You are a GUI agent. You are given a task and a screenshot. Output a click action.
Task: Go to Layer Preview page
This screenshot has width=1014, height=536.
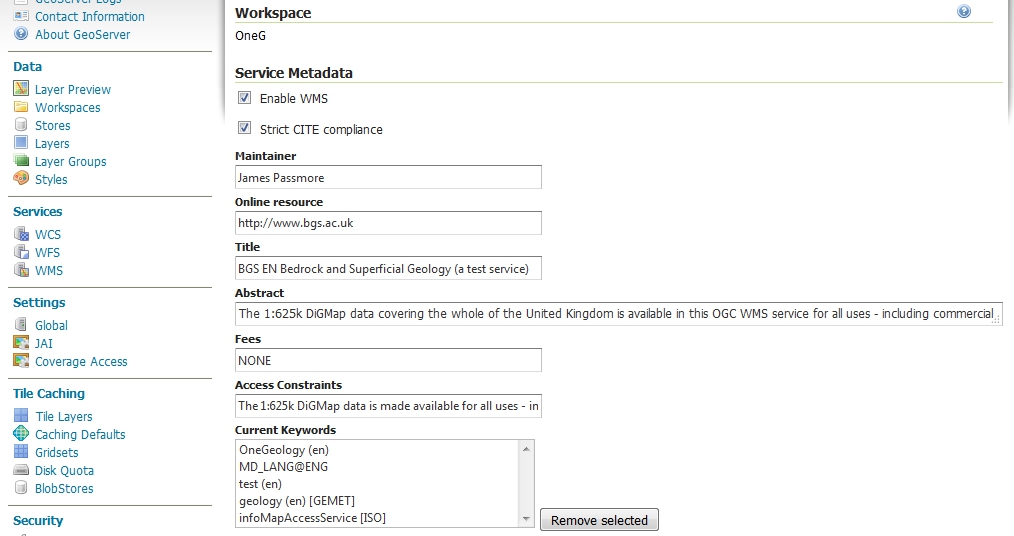73,89
